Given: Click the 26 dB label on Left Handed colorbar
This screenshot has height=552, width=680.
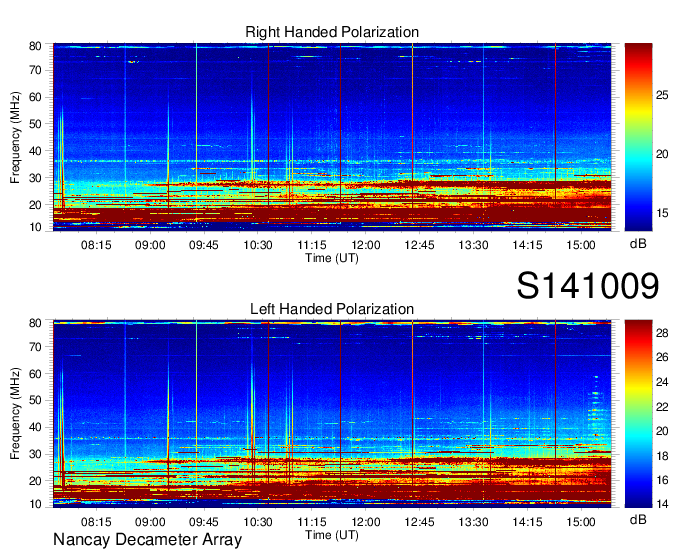Looking at the screenshot, I should pos(662,357).
